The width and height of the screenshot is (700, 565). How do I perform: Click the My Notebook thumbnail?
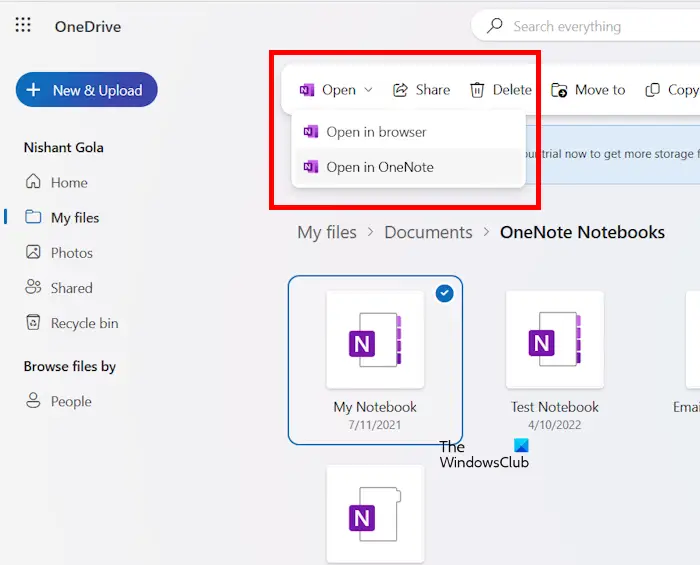(x=375, y=339)
